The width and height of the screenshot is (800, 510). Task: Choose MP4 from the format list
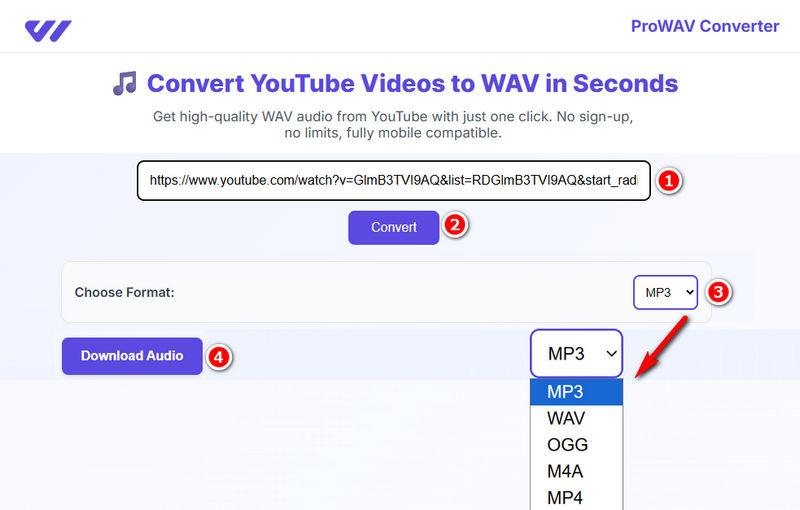point(577,497)
